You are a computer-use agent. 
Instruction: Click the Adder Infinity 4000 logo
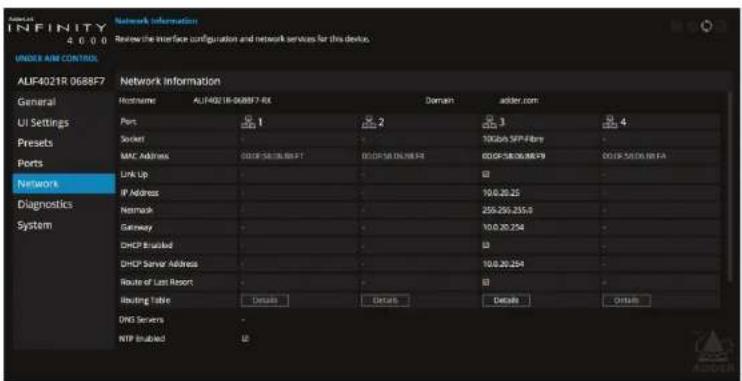click(58, 32)
